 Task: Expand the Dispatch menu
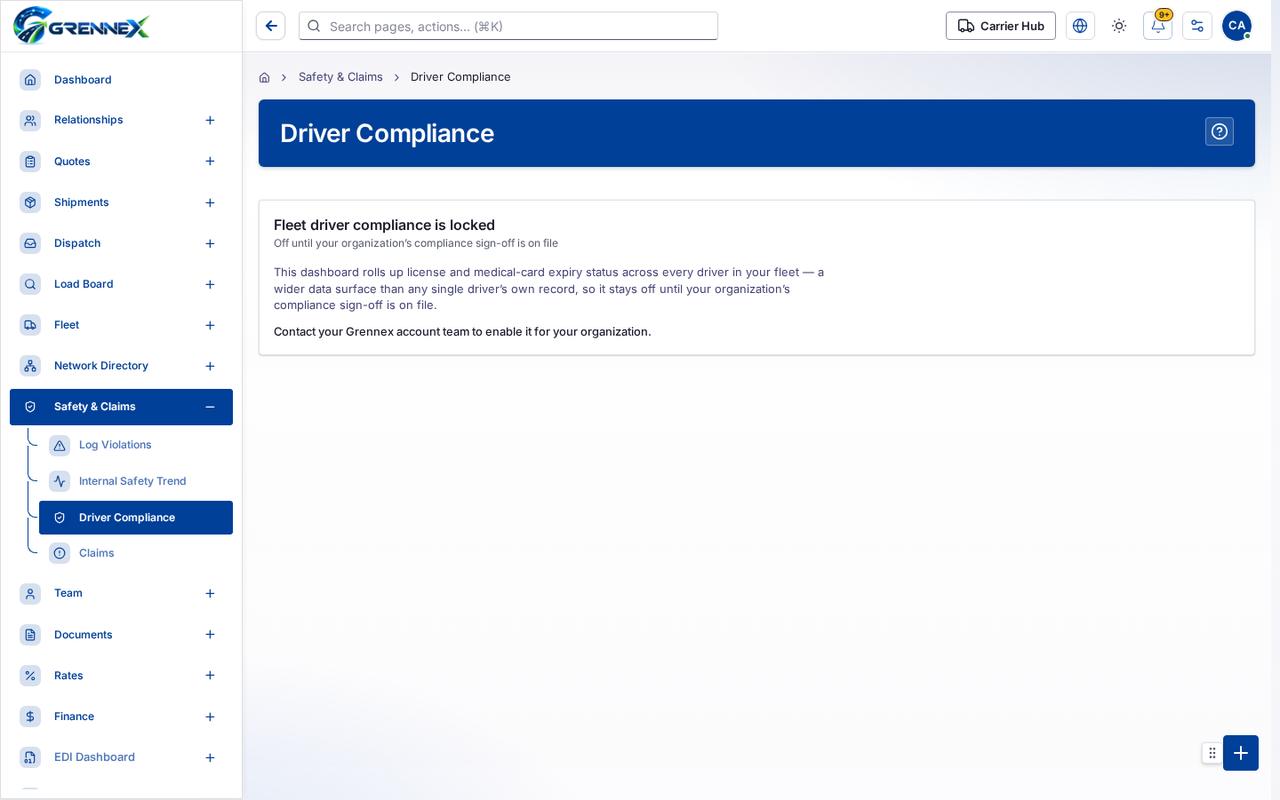[x=210, y=244]
